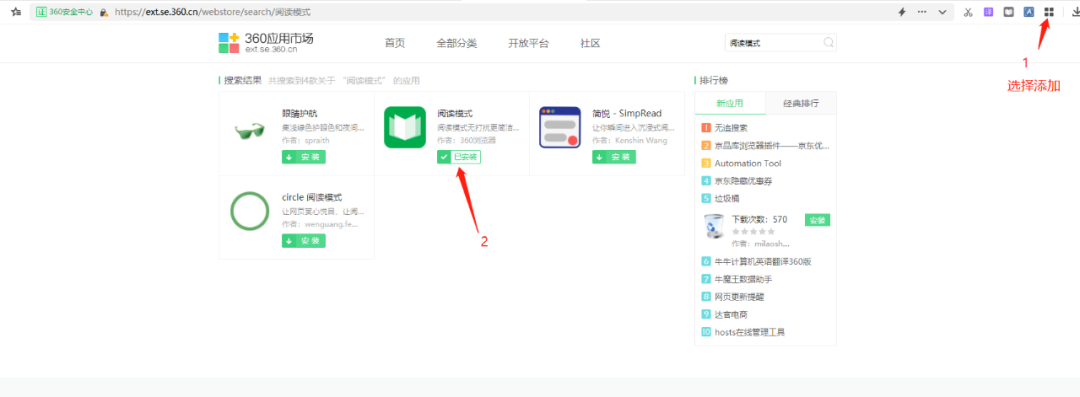The width and height of the screenshot is (1080, 397).
Task: Open the 眼睛护航 app title
Action: pos(300,113)
